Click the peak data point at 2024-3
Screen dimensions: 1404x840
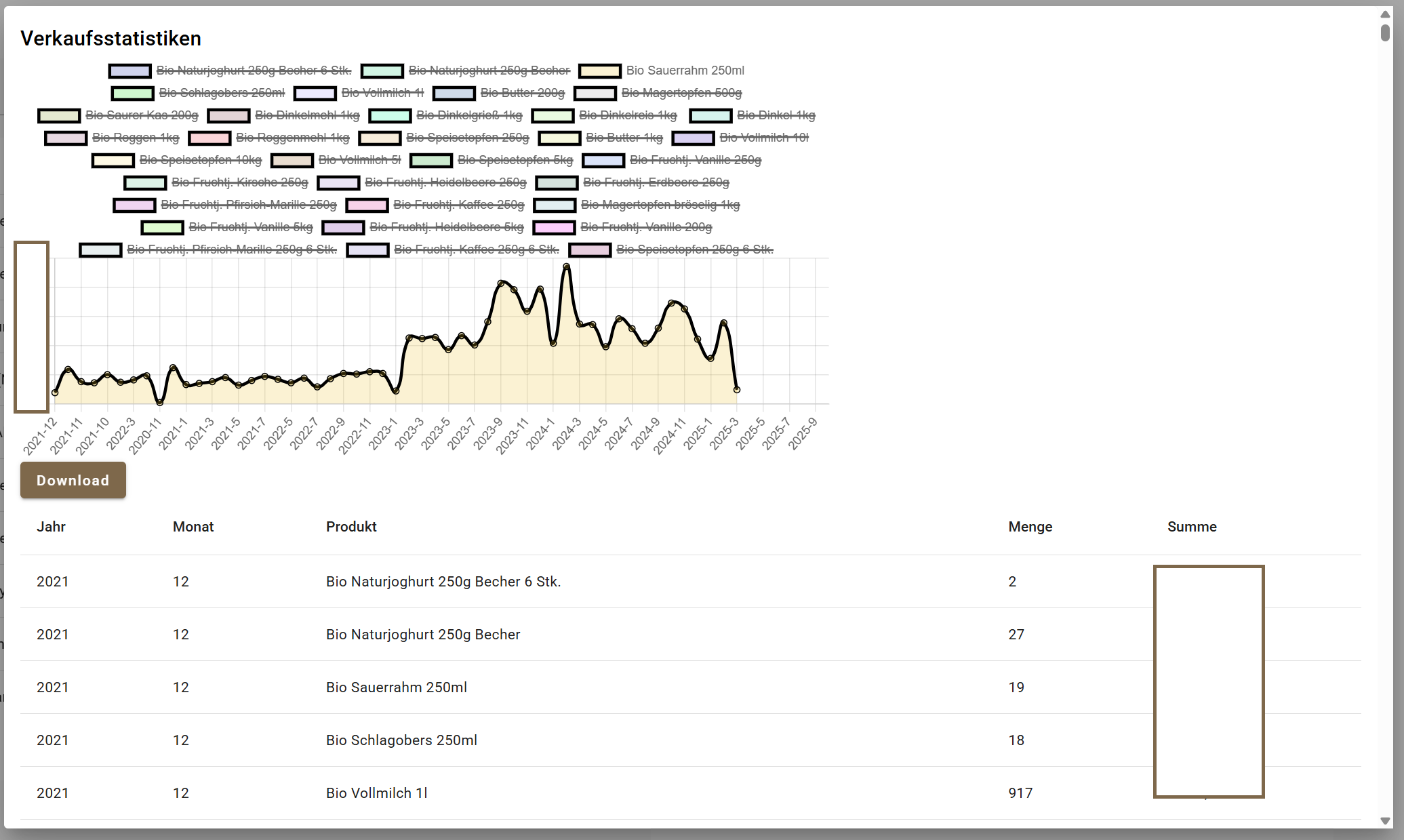pos(566,267)
